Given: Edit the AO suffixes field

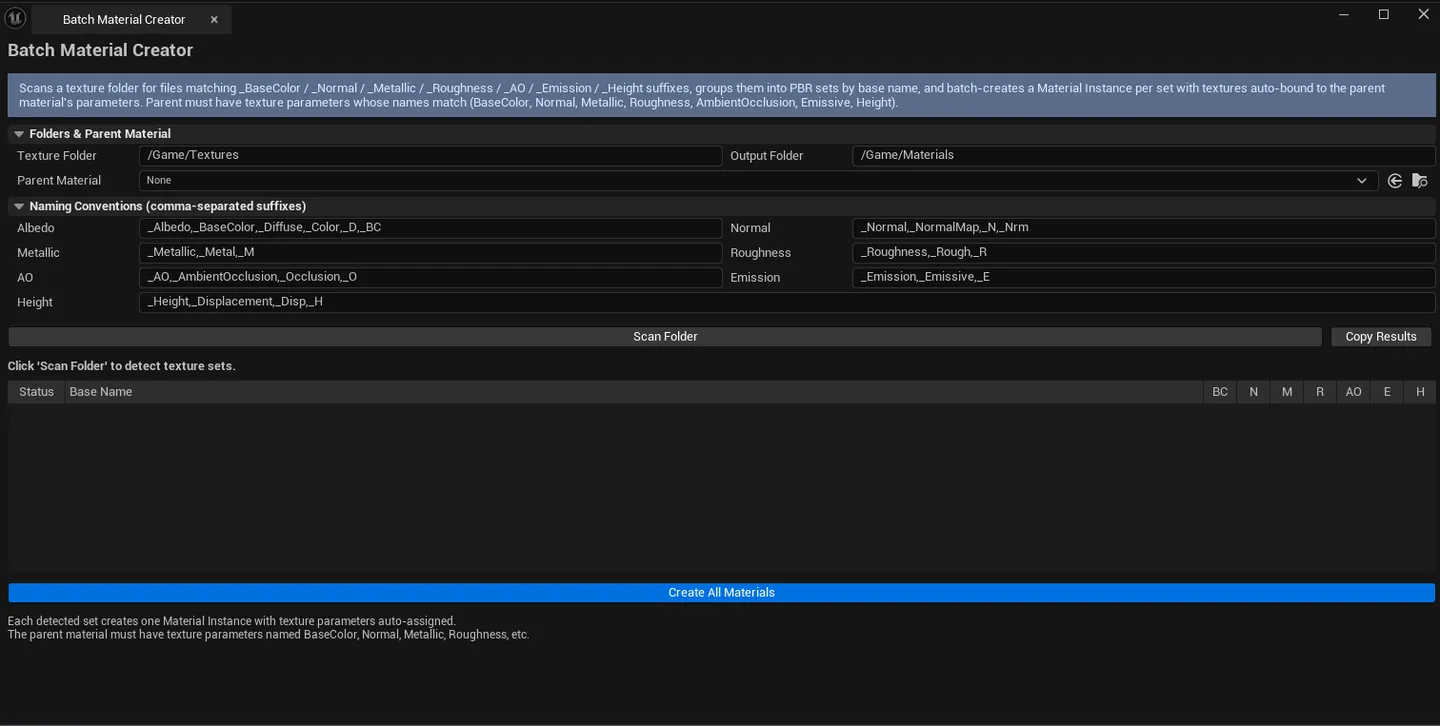Looking at the screenshot, I should coord(430,277).
